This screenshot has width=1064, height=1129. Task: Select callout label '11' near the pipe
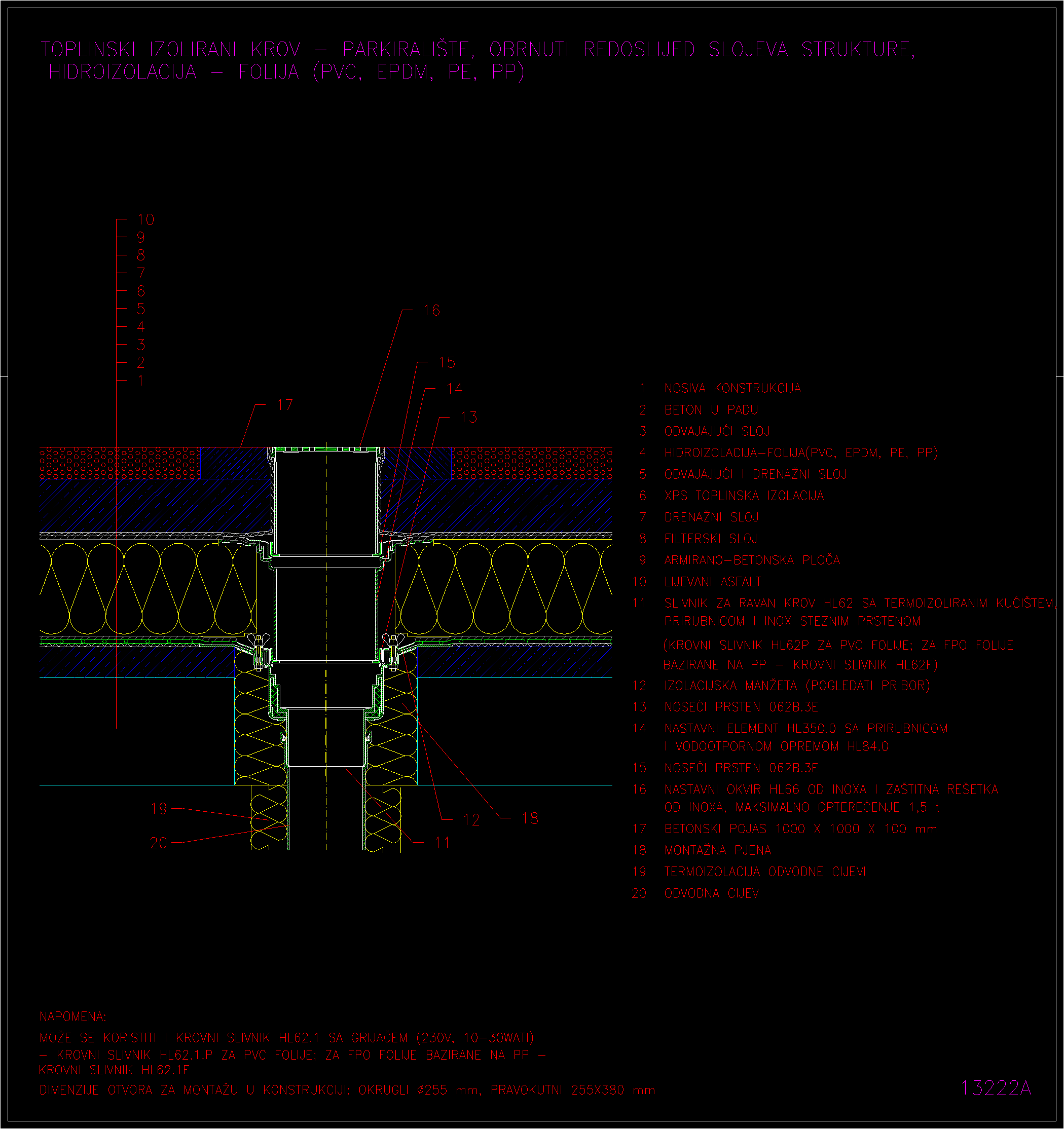[x=443, y=842]
